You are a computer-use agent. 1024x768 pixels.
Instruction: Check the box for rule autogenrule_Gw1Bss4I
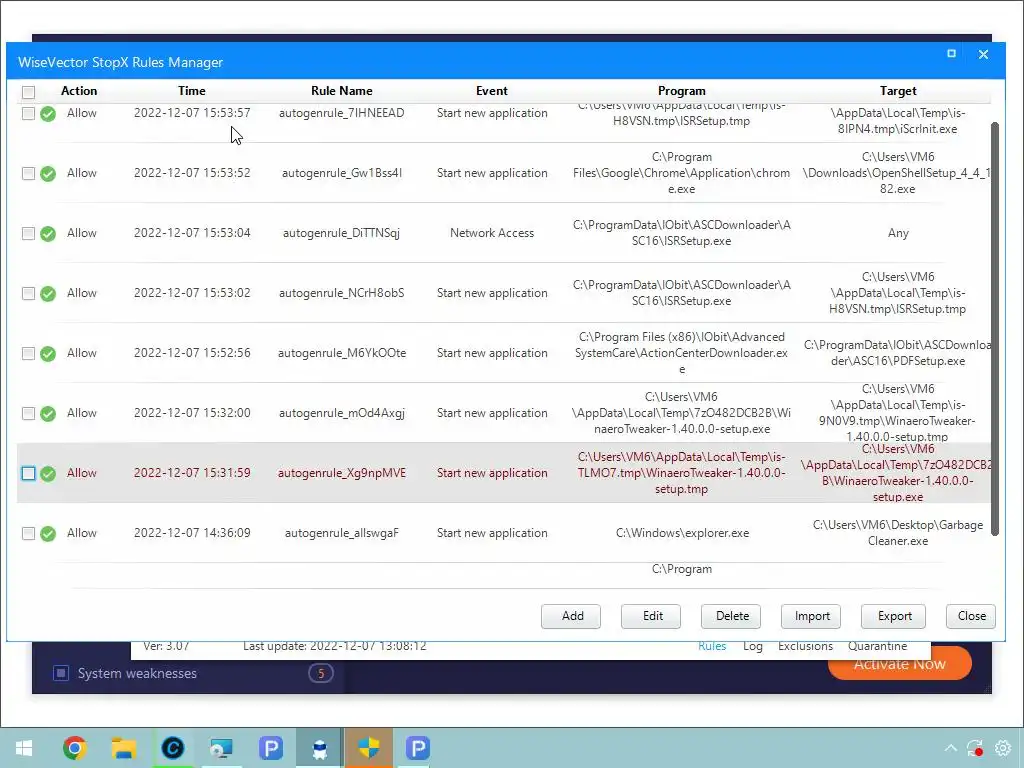coord(28,174)
